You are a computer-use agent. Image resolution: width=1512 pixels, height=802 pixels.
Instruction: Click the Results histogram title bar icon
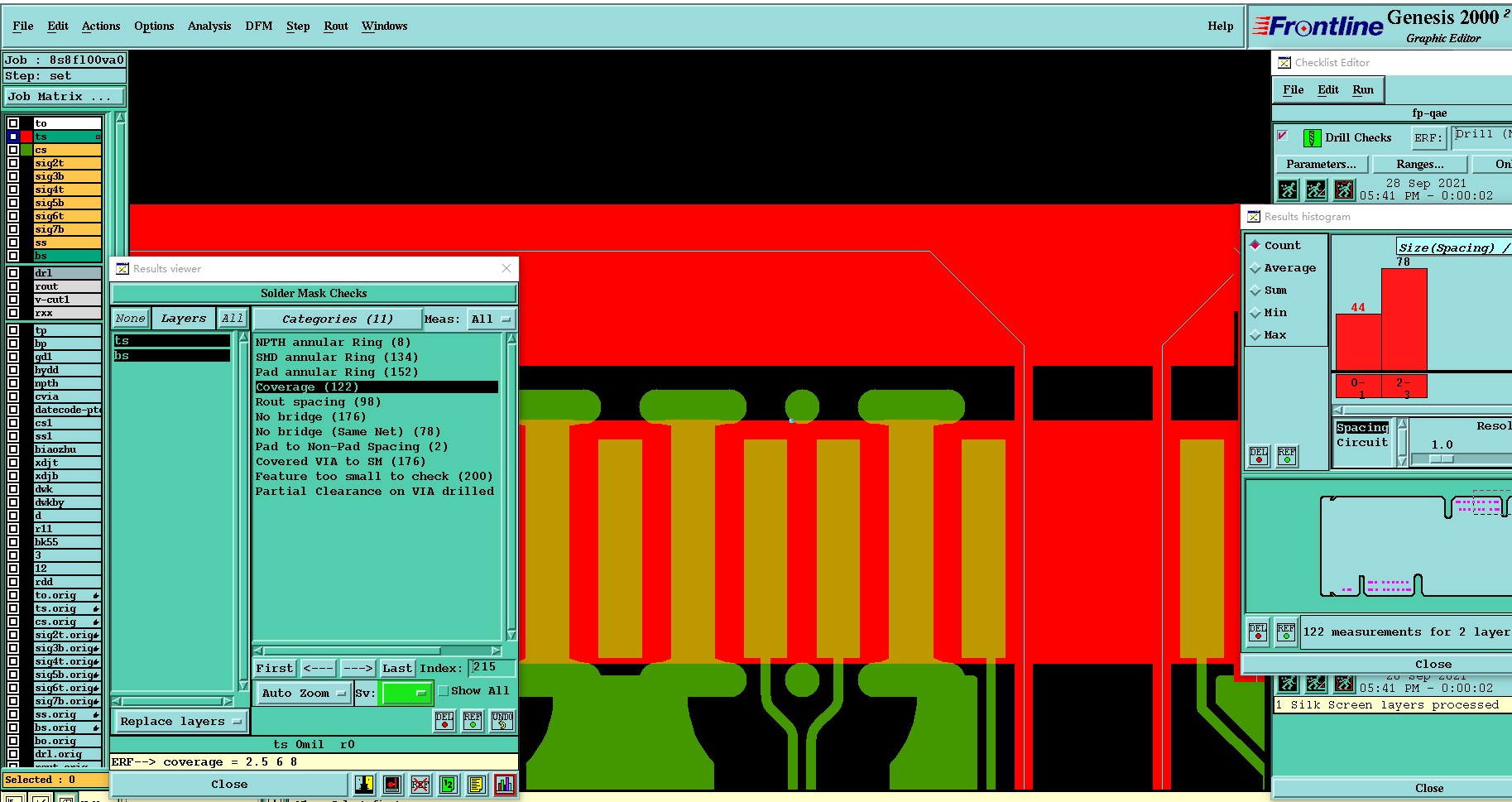pyautogui.click(x=1254, y=217)
